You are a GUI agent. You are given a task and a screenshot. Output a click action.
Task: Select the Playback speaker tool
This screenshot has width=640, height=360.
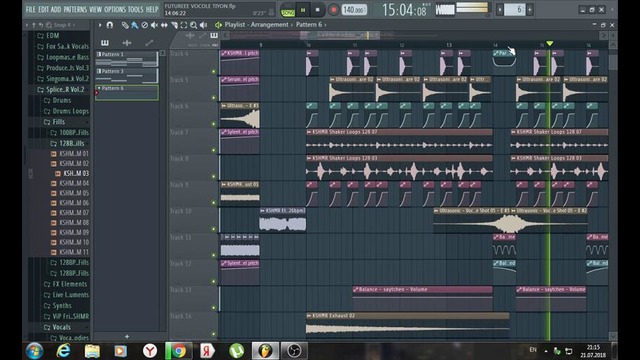point(203,25)
